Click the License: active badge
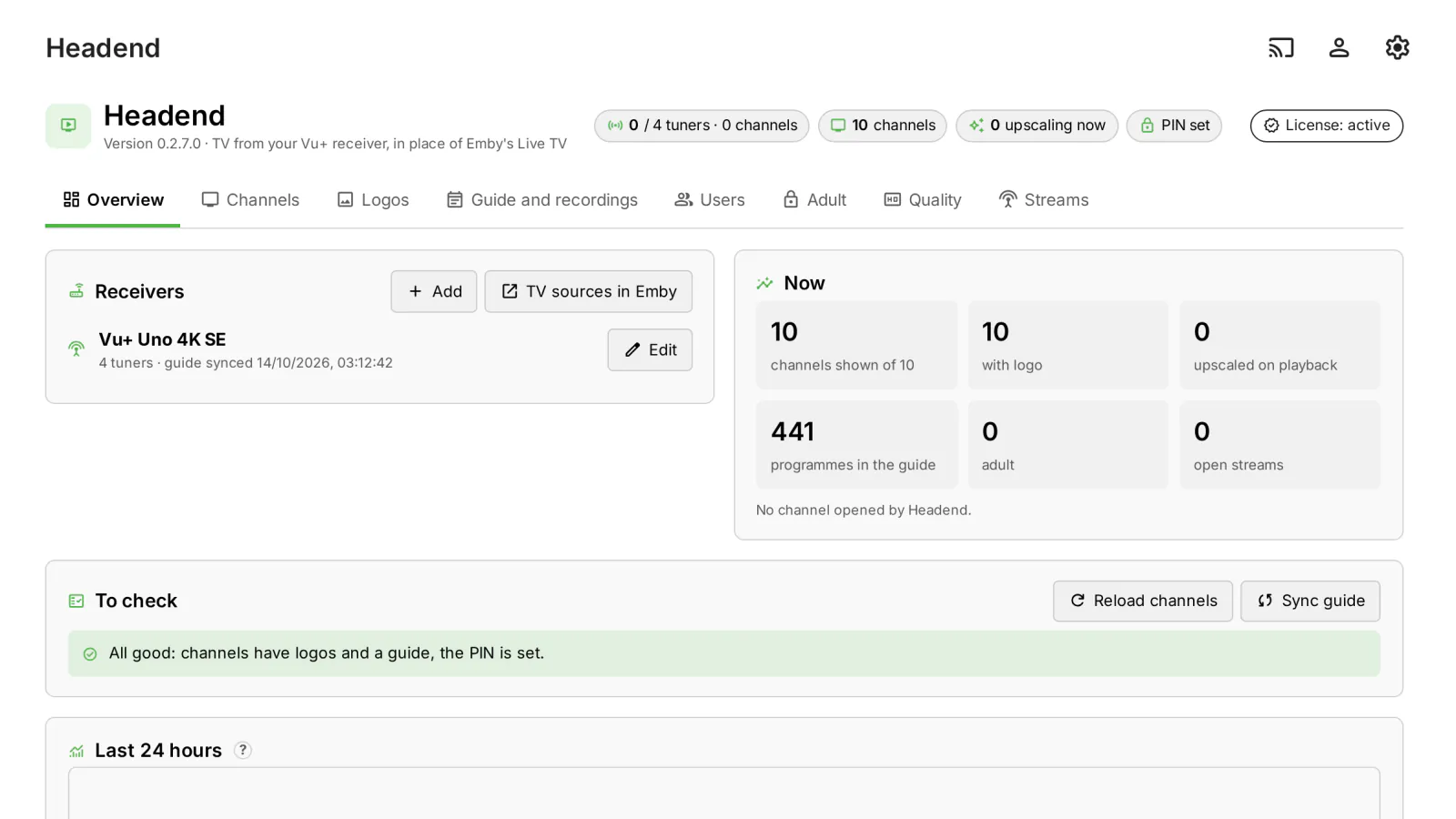Image resolution: width=1456 pixels, height=819 pixels. (x=1327, y=126)
